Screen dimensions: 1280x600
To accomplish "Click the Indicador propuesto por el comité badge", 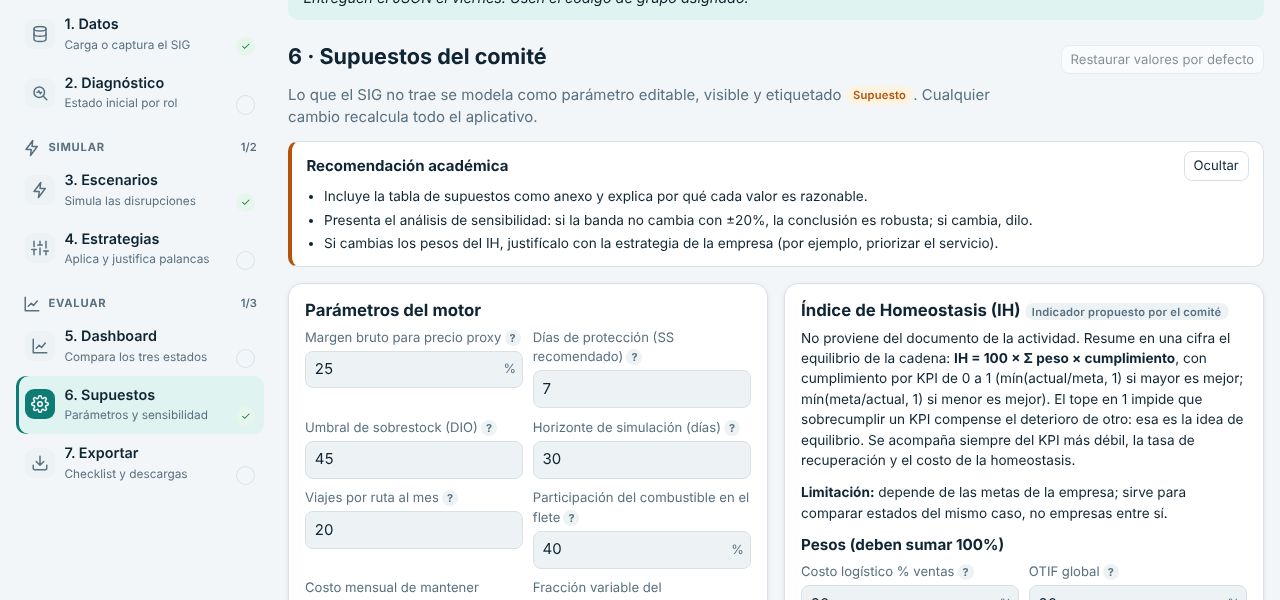I will [1127, 312].
